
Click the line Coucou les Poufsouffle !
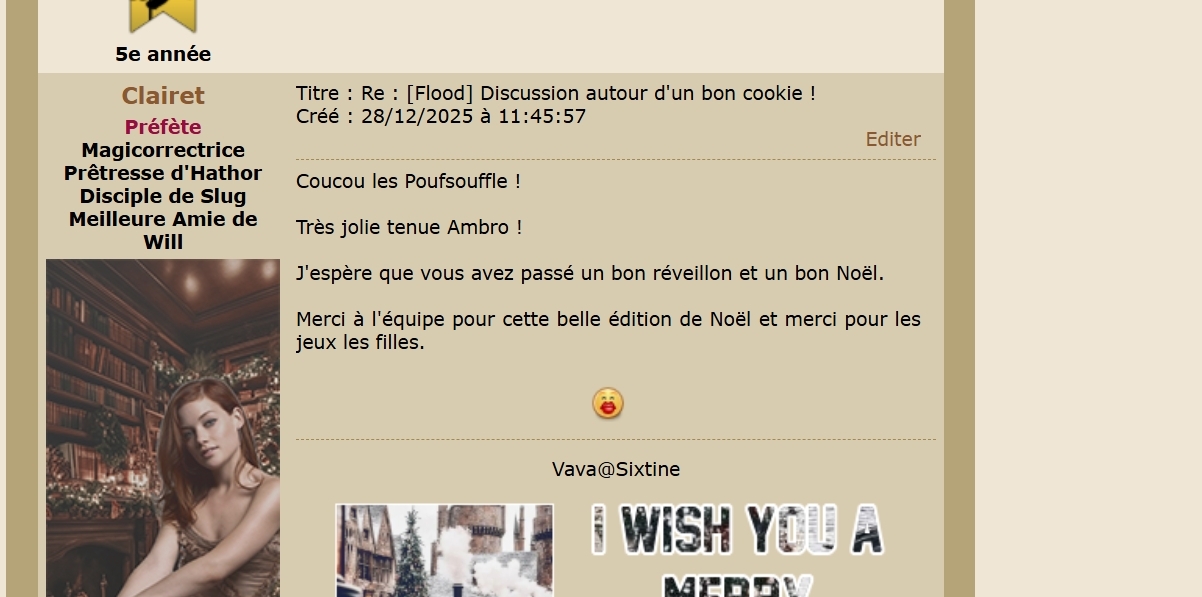coord(408,181)
